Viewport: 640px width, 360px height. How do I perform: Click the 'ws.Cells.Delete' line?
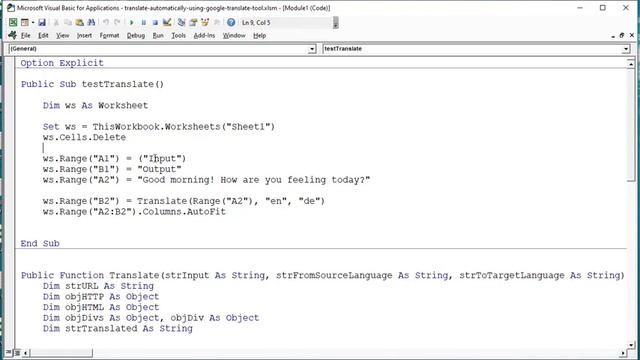point(84,137)
